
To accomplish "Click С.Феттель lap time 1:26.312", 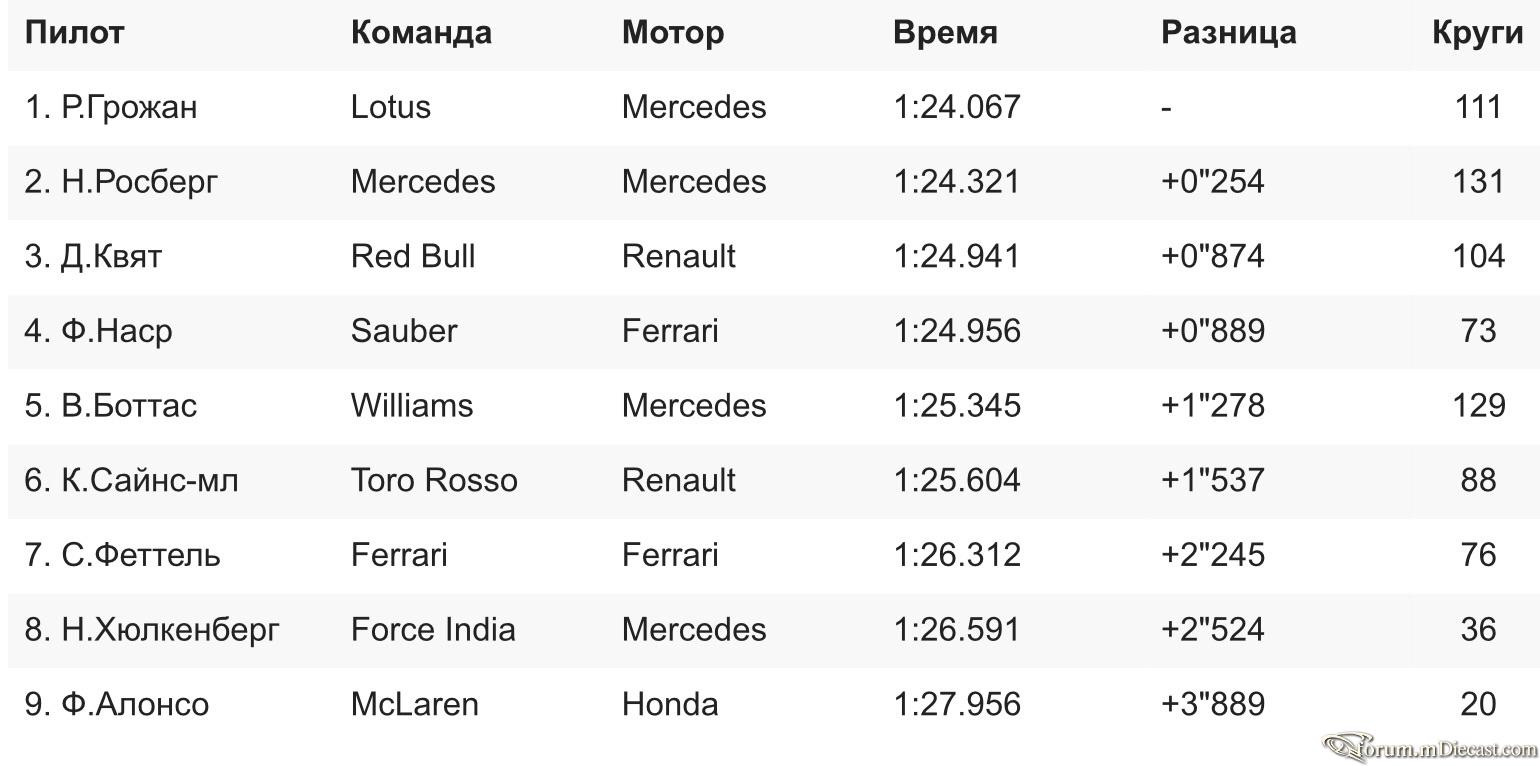I will point(957,555).
